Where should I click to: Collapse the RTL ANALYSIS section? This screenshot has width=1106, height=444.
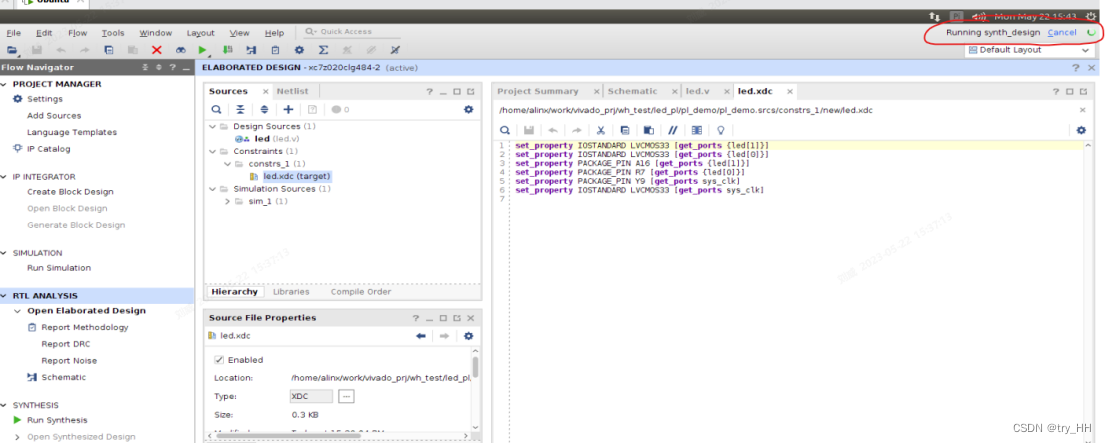5,296
